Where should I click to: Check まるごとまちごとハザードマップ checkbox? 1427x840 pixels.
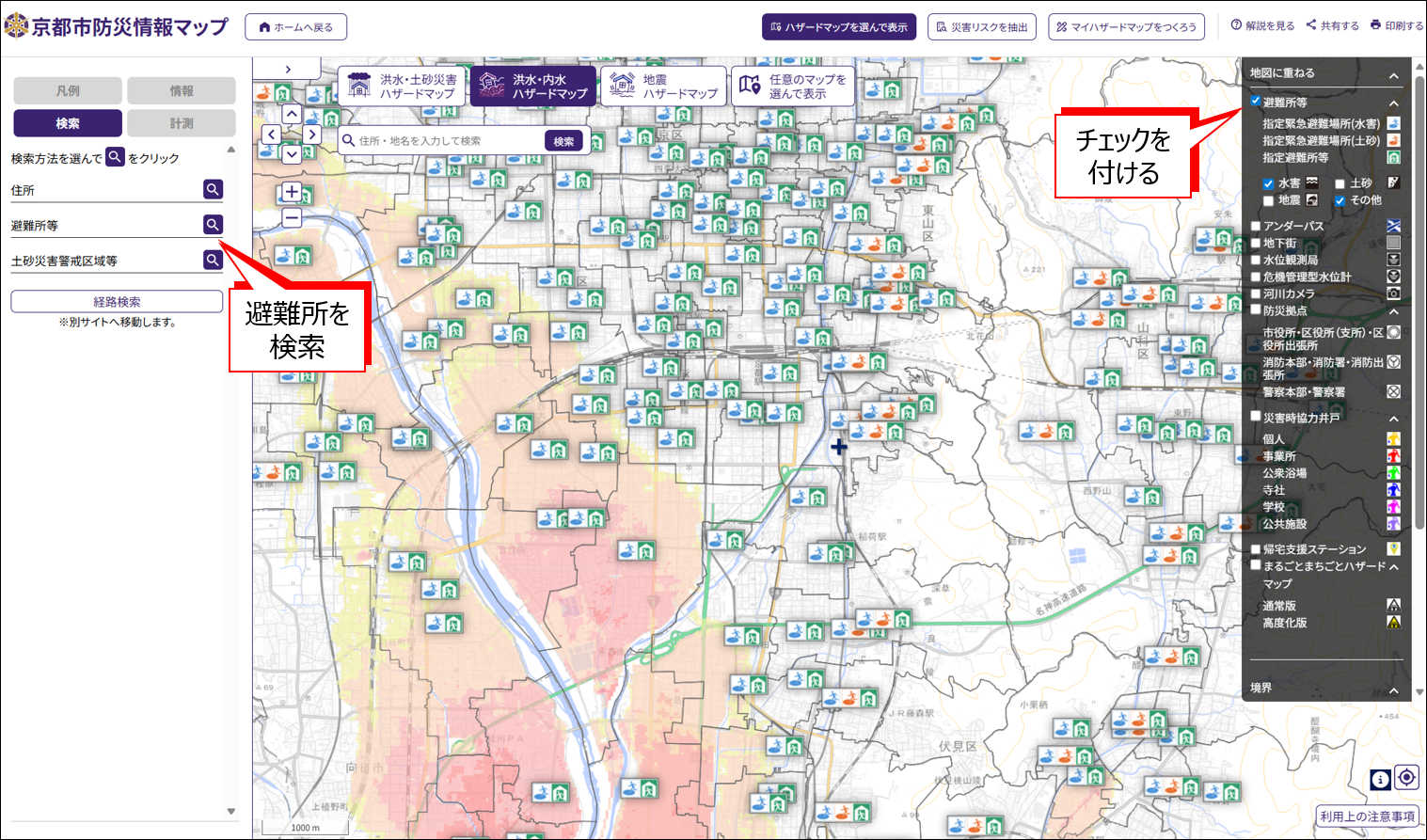(1255, 565)
